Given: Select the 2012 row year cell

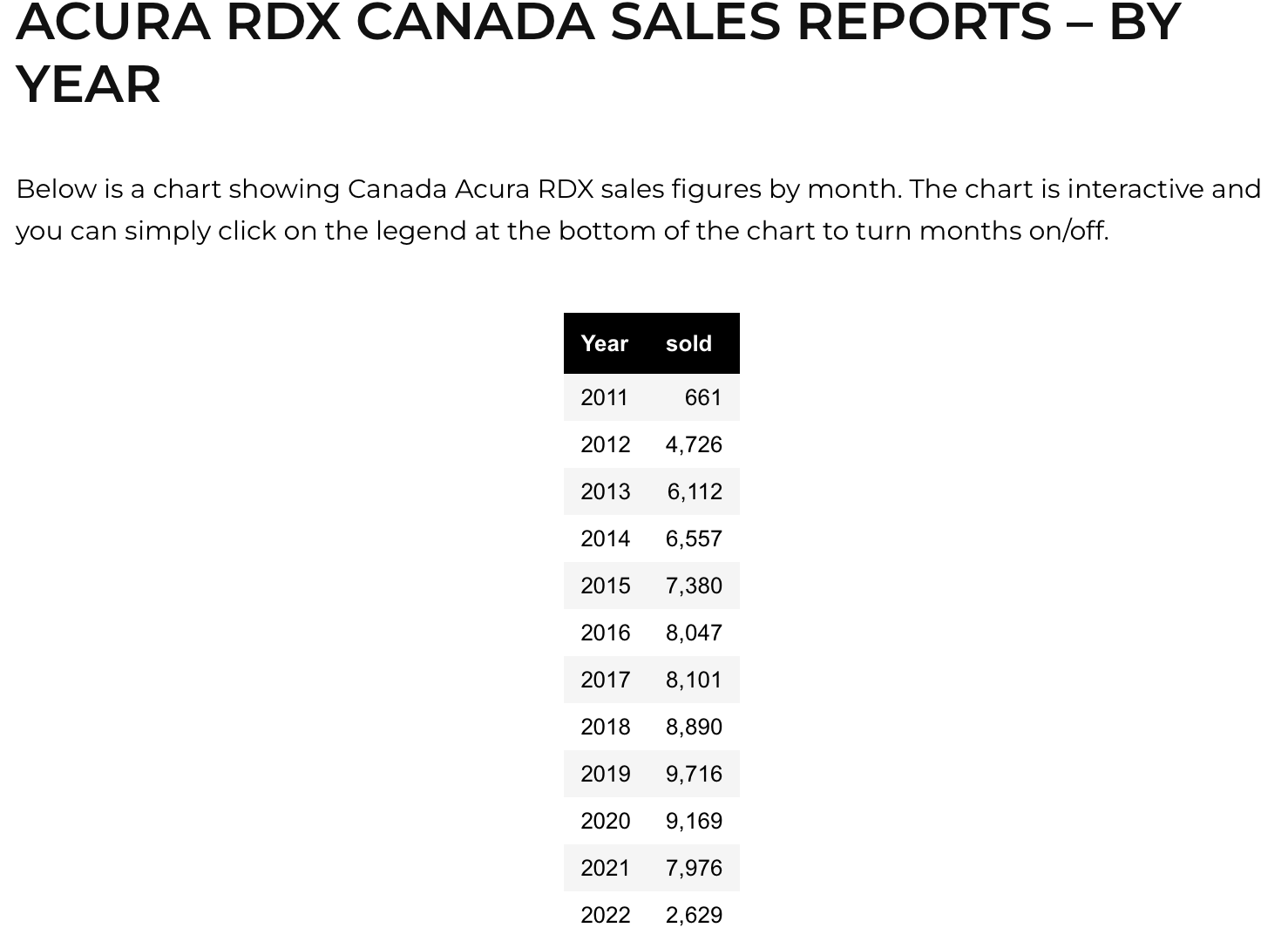Looking at the screenshot, I should tap(605, 445).
